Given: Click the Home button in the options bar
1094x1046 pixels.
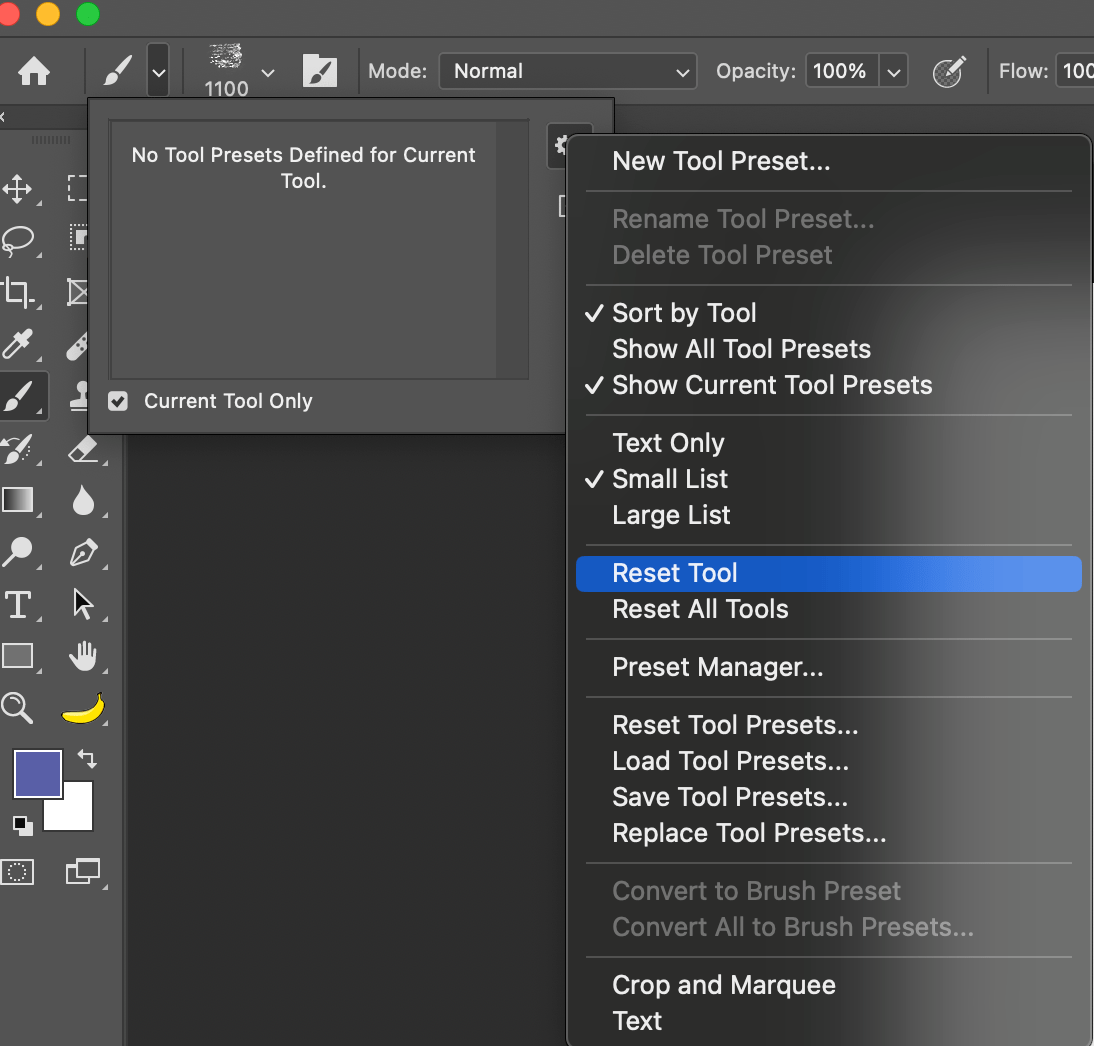Looking at the screenshot, I should pyautogui.click(x=36, y=71).
